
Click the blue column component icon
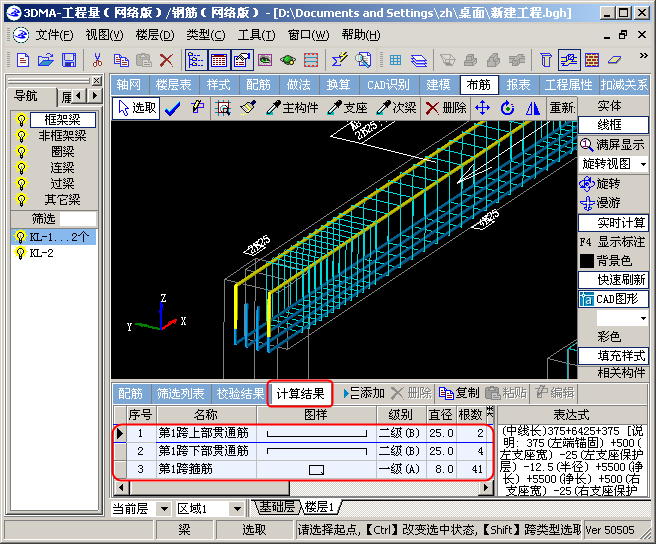coord(546,60)
